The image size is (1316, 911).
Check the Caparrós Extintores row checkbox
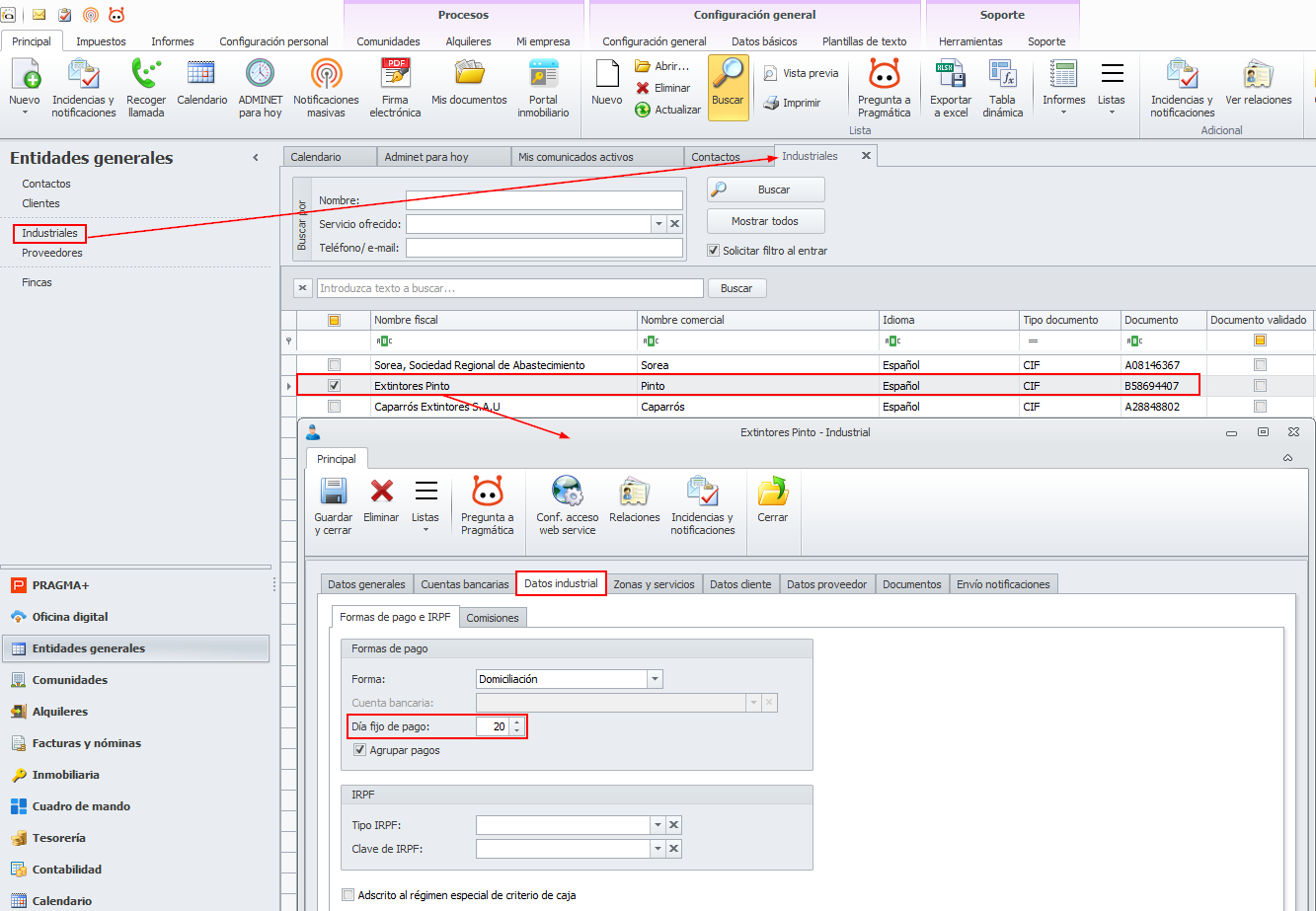click(334, 407)
